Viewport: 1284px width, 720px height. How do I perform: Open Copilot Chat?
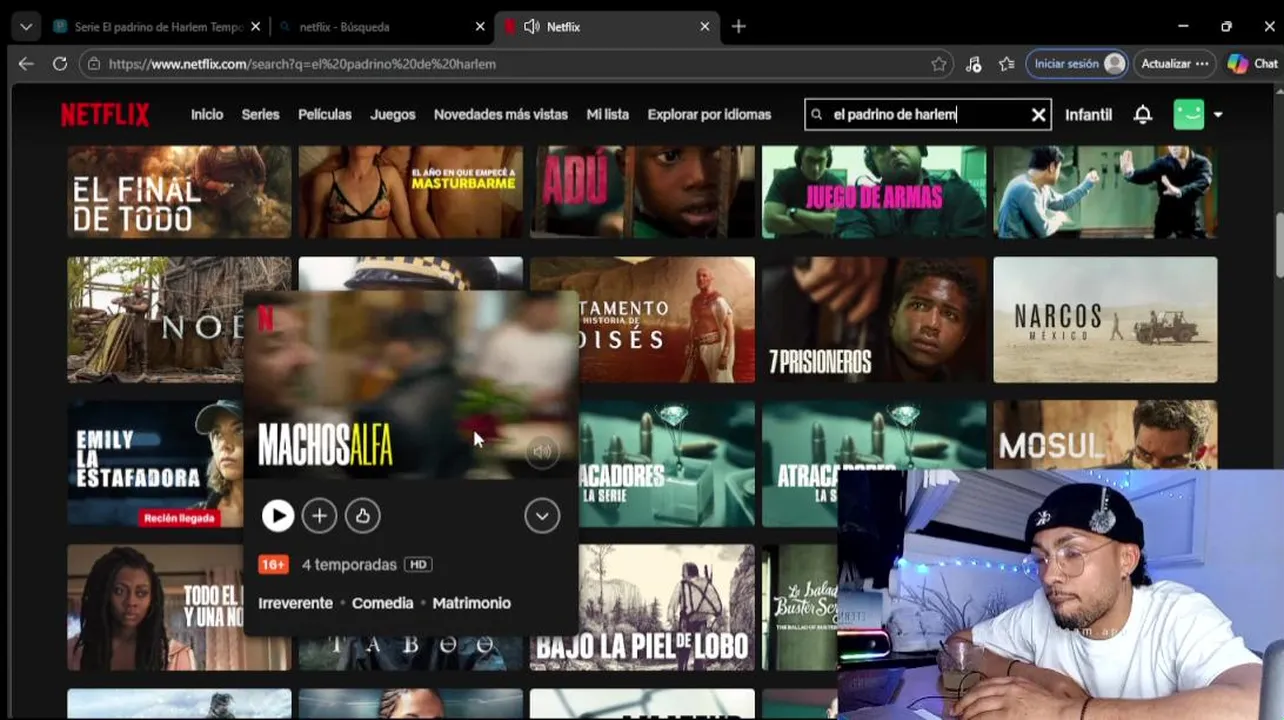pos(1253,64)
